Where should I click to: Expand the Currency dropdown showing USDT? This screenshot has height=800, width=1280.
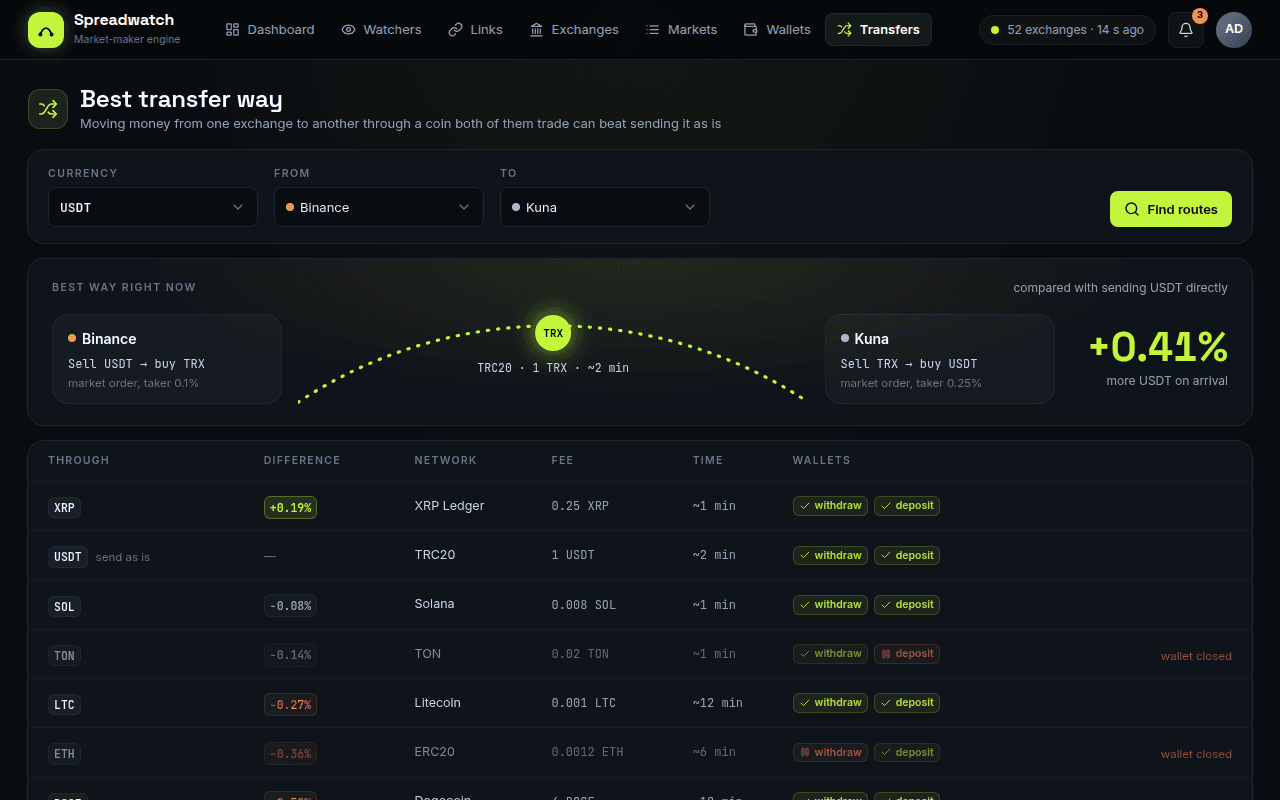pos(153,207)
